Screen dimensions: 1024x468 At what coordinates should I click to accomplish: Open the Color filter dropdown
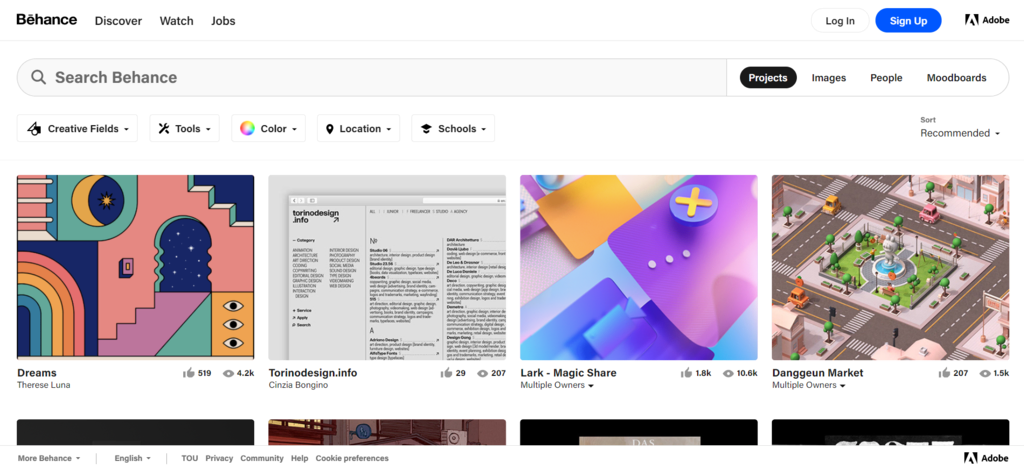(268, 129)
